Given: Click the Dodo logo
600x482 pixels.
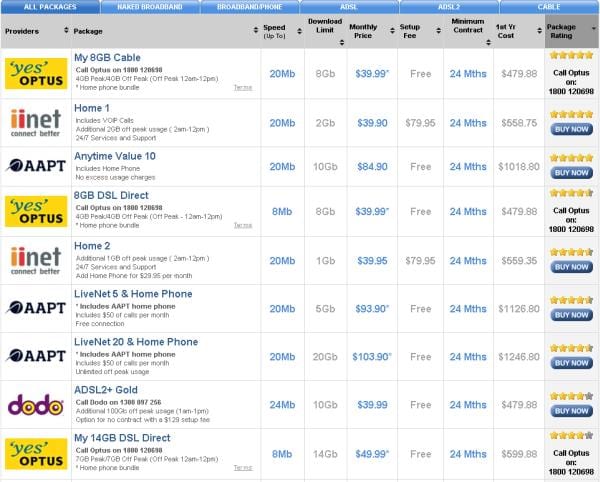Looking at the screenshot, I should (x=36, y=405).
